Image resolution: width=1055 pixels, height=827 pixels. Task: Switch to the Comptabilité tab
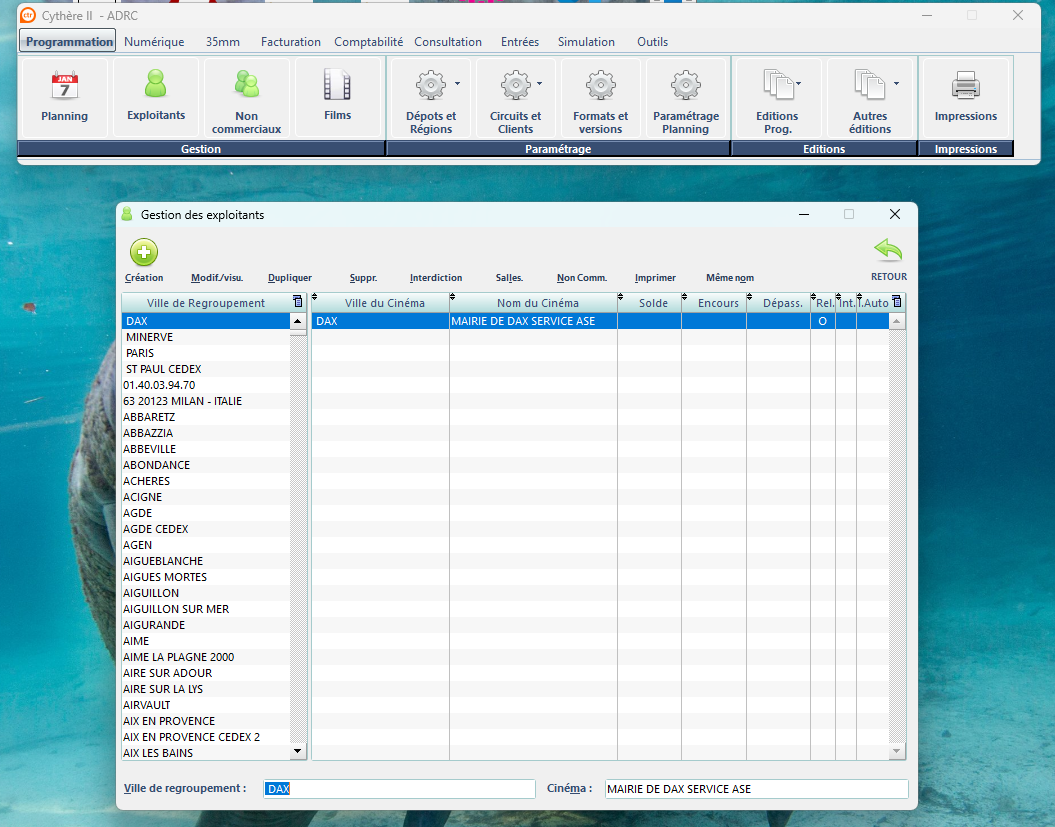coord(368,42)
